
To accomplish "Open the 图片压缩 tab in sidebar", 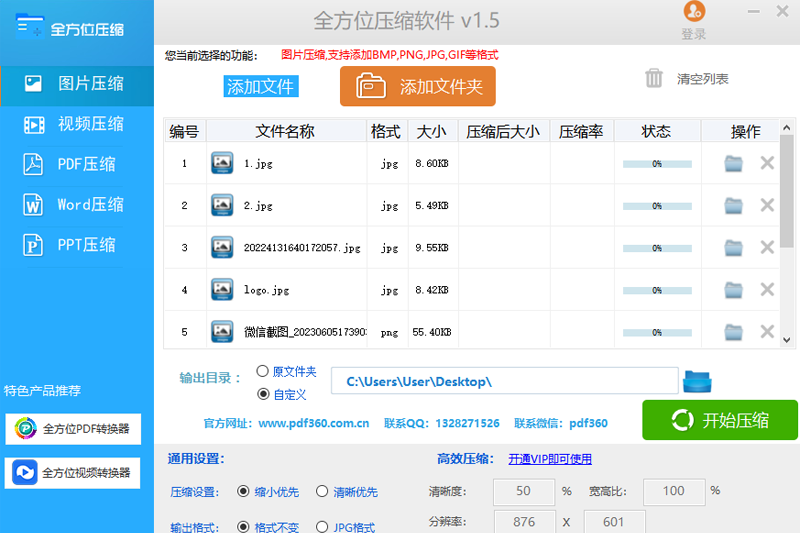I will 77,85.
